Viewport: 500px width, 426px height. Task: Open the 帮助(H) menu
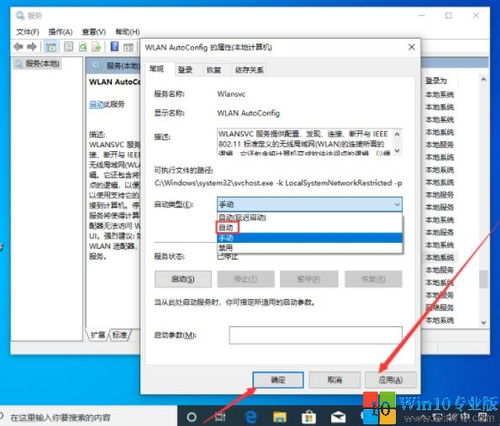click(x=127, y=32)
